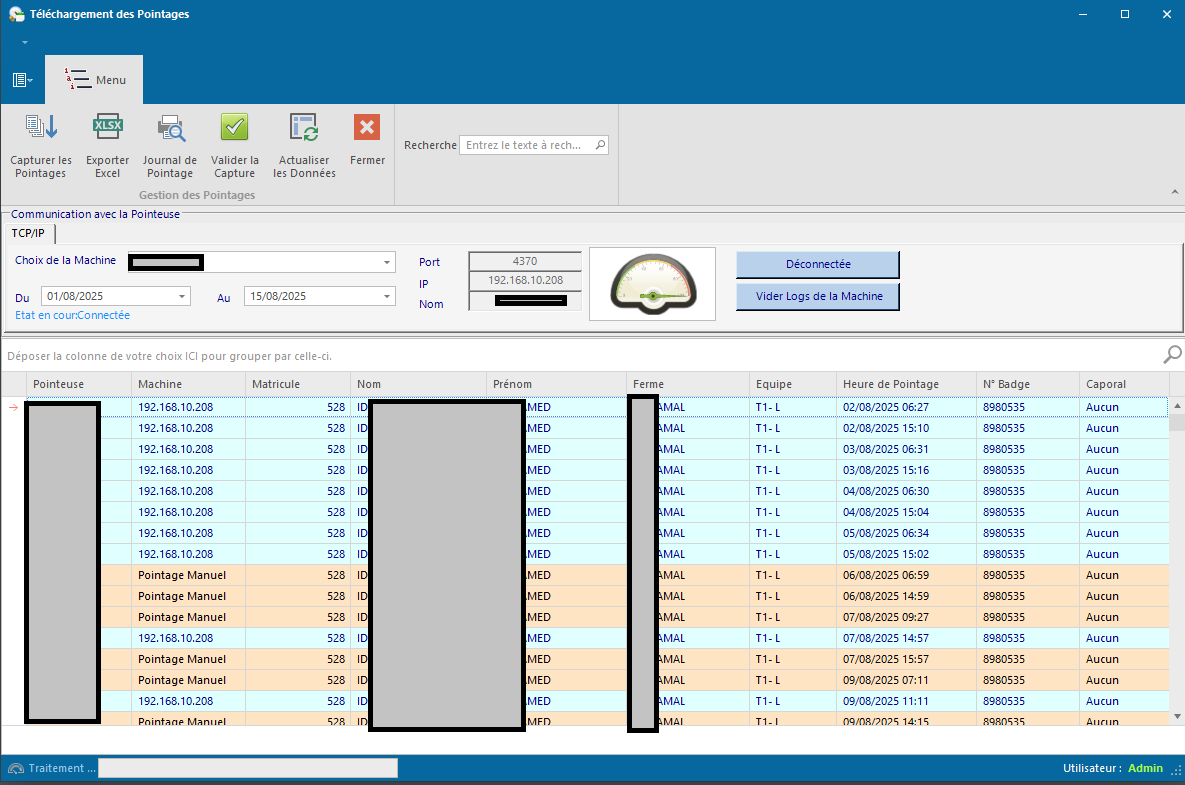Click the Capturer les Pointages icon

point(41,127)
